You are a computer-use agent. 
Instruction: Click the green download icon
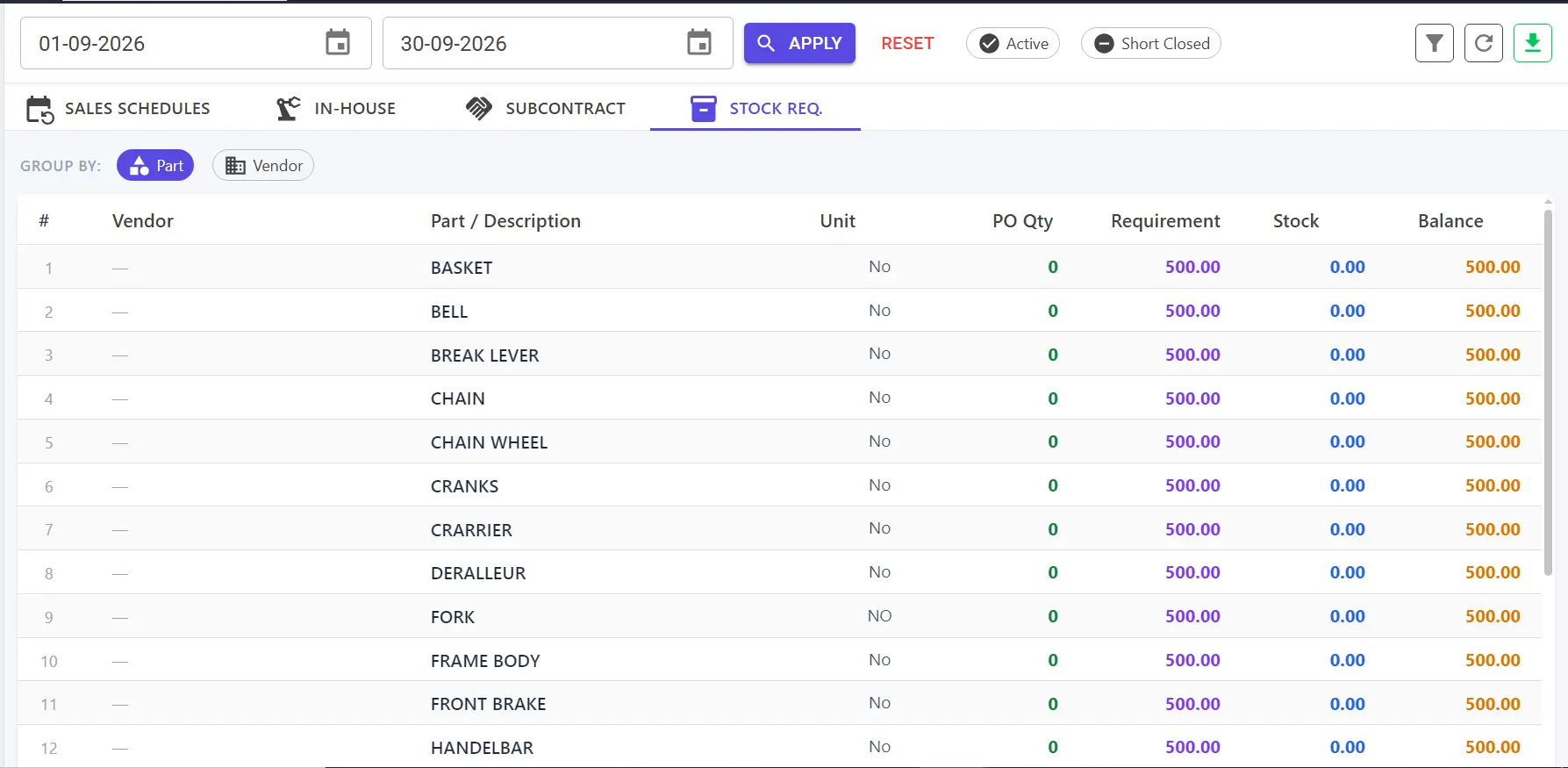pos(1533,43)
